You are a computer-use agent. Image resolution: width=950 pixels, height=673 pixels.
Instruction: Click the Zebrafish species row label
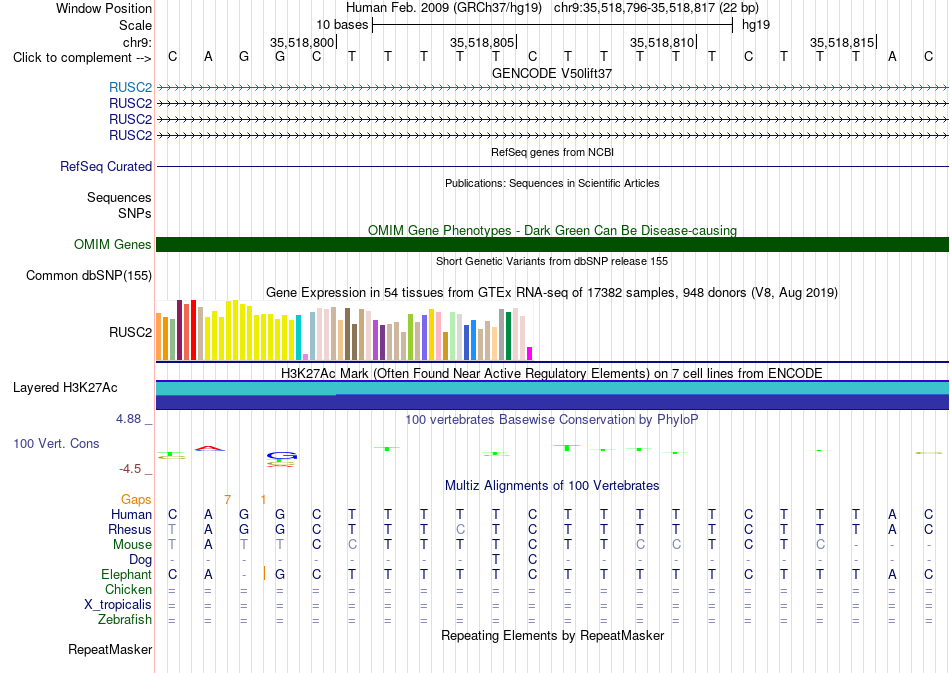(125, 620)
